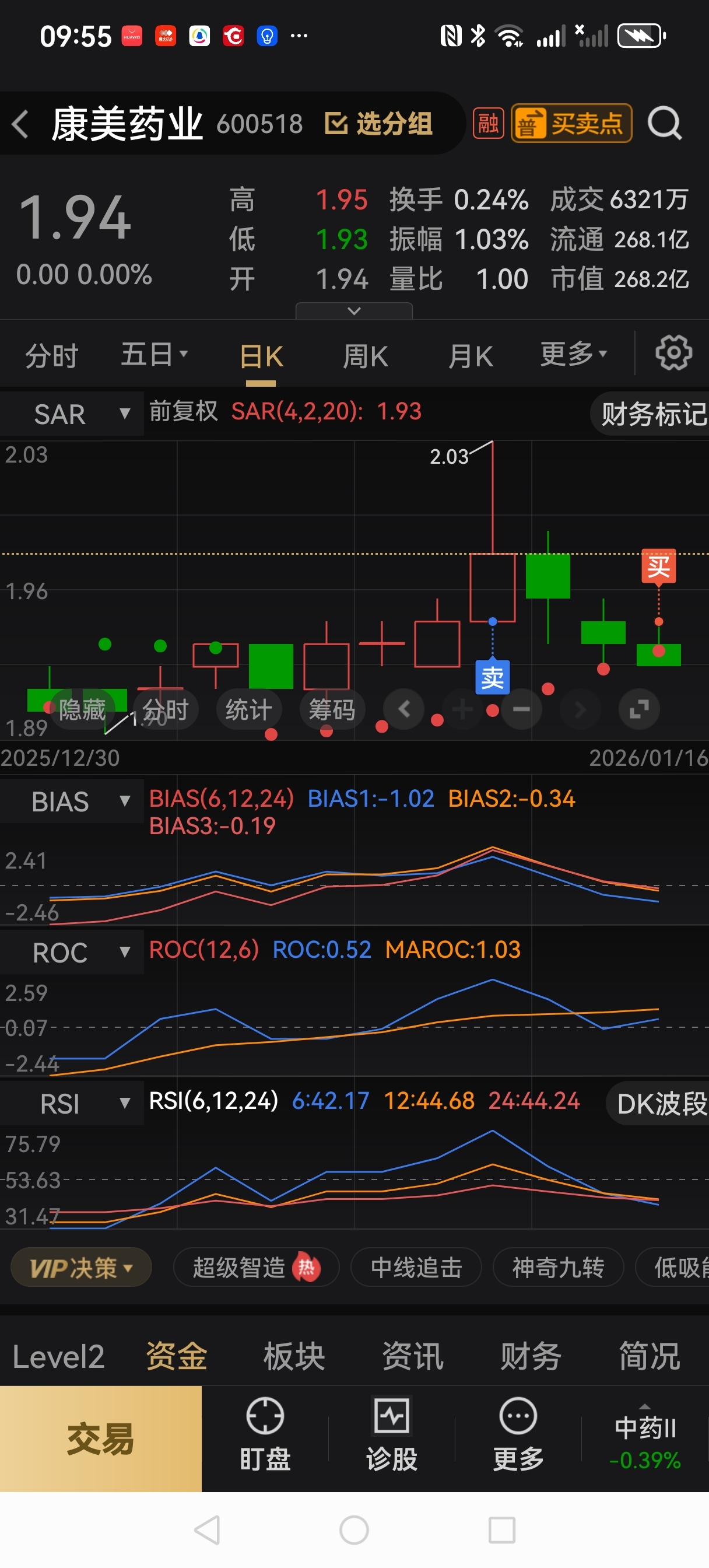Tap the 热 hot badge on 超级智造
Viewport: 709px width, 1568px height.
click(306, 1266)
